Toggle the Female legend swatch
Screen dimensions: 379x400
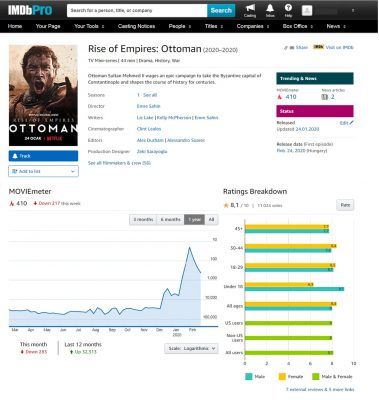click(282, 377)
